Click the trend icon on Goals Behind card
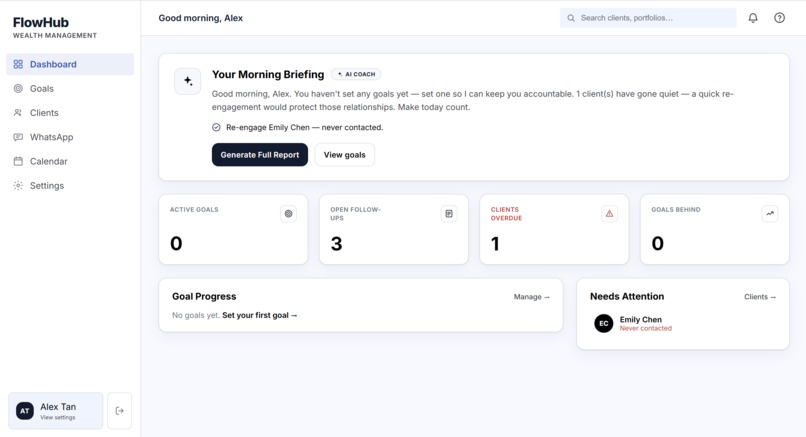 tap(770, 213)
